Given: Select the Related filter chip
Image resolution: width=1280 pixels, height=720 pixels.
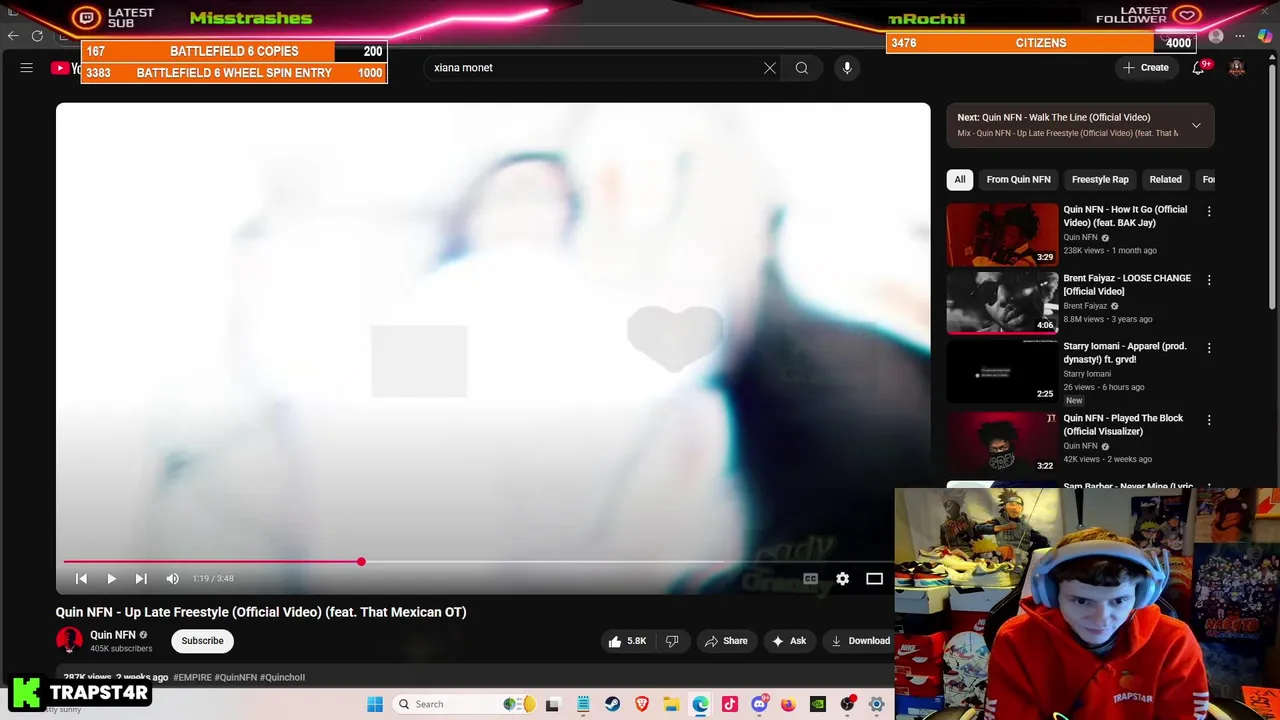Looking at the screenshot, I should 1165,180.
